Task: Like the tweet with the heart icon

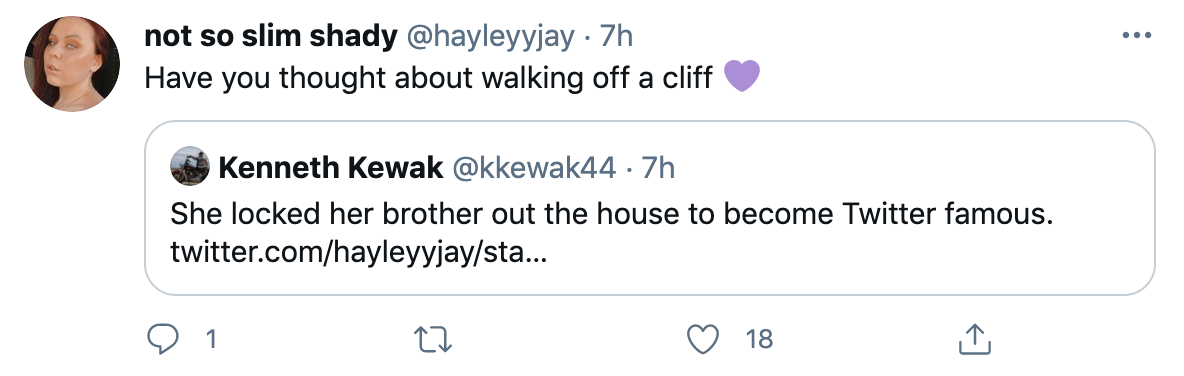Action: 702,340
